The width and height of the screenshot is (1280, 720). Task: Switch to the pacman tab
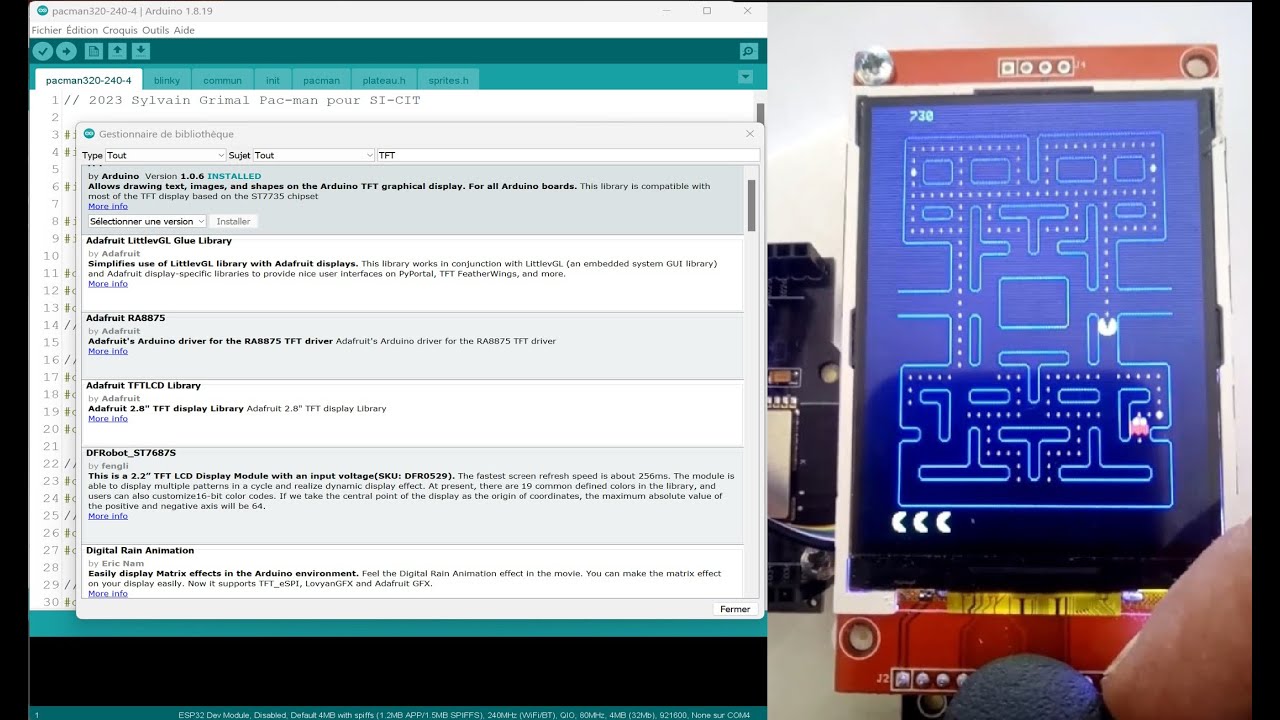coord(321,80)
